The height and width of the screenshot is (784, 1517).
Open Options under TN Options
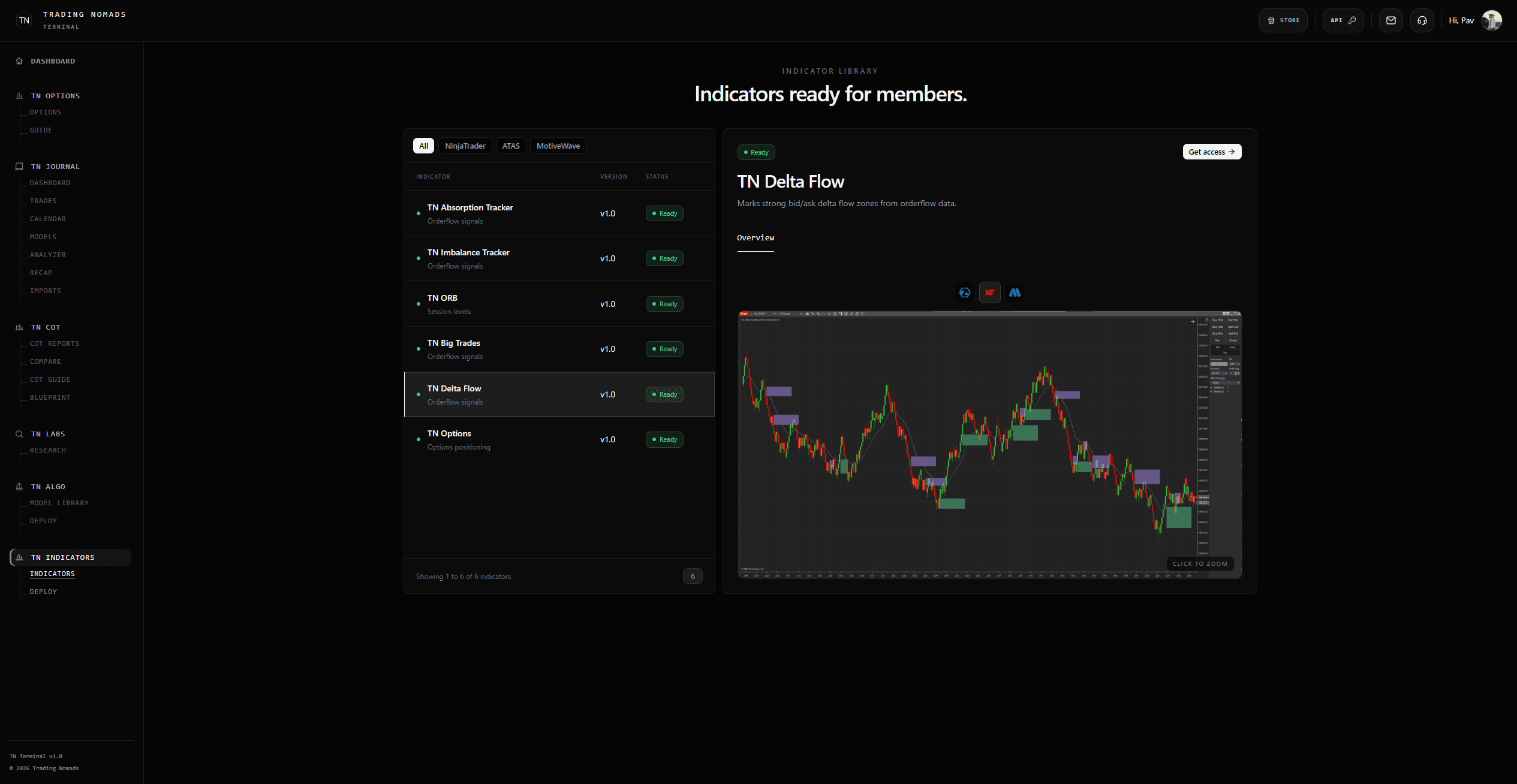coord(46,112)
